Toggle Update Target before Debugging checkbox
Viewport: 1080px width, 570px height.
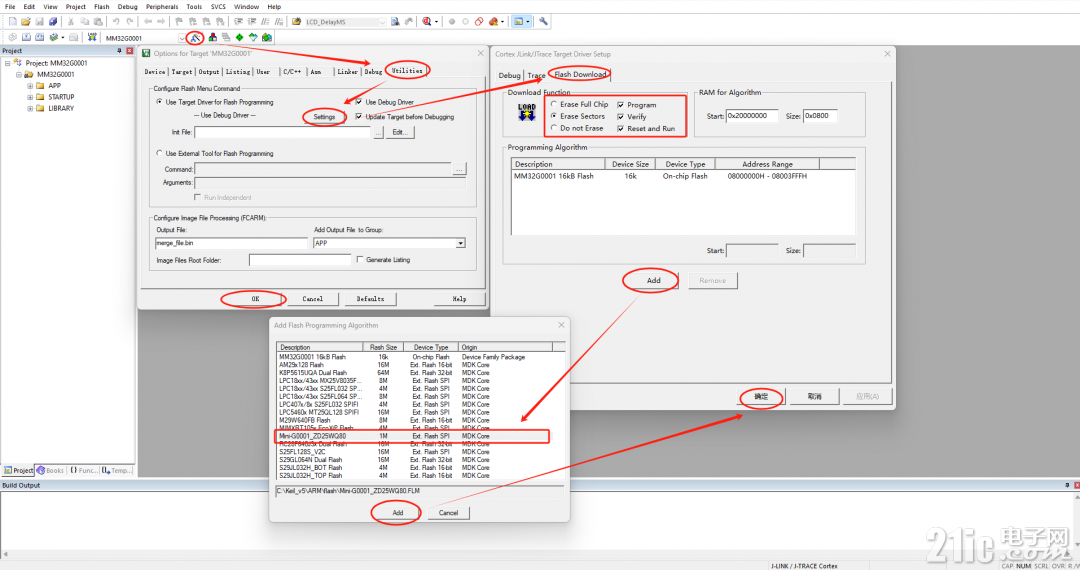click(x=359, y=116)
